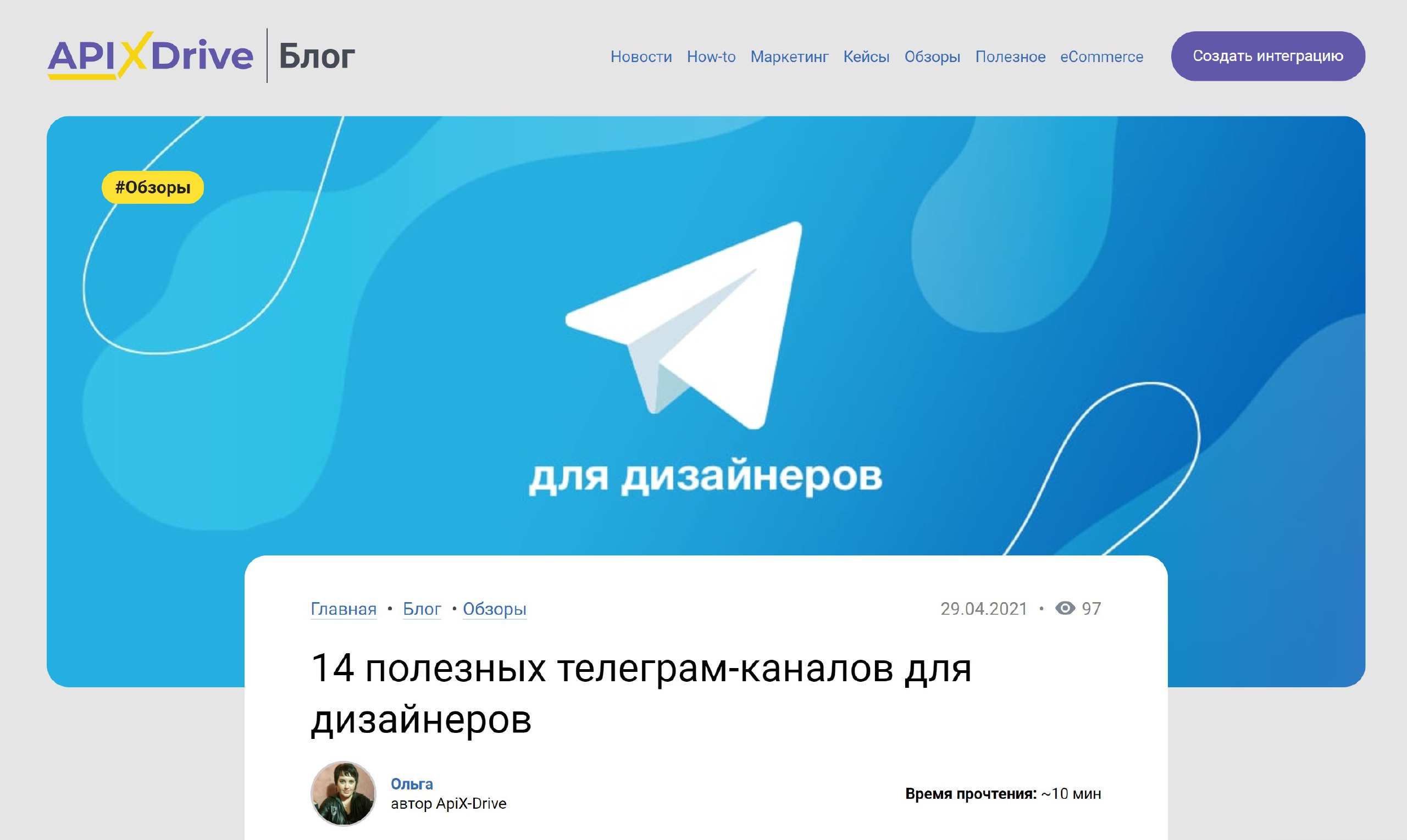Screen dimensions: 1407x840
Task: Open the Блог heading link
Action: pos(317,57)
